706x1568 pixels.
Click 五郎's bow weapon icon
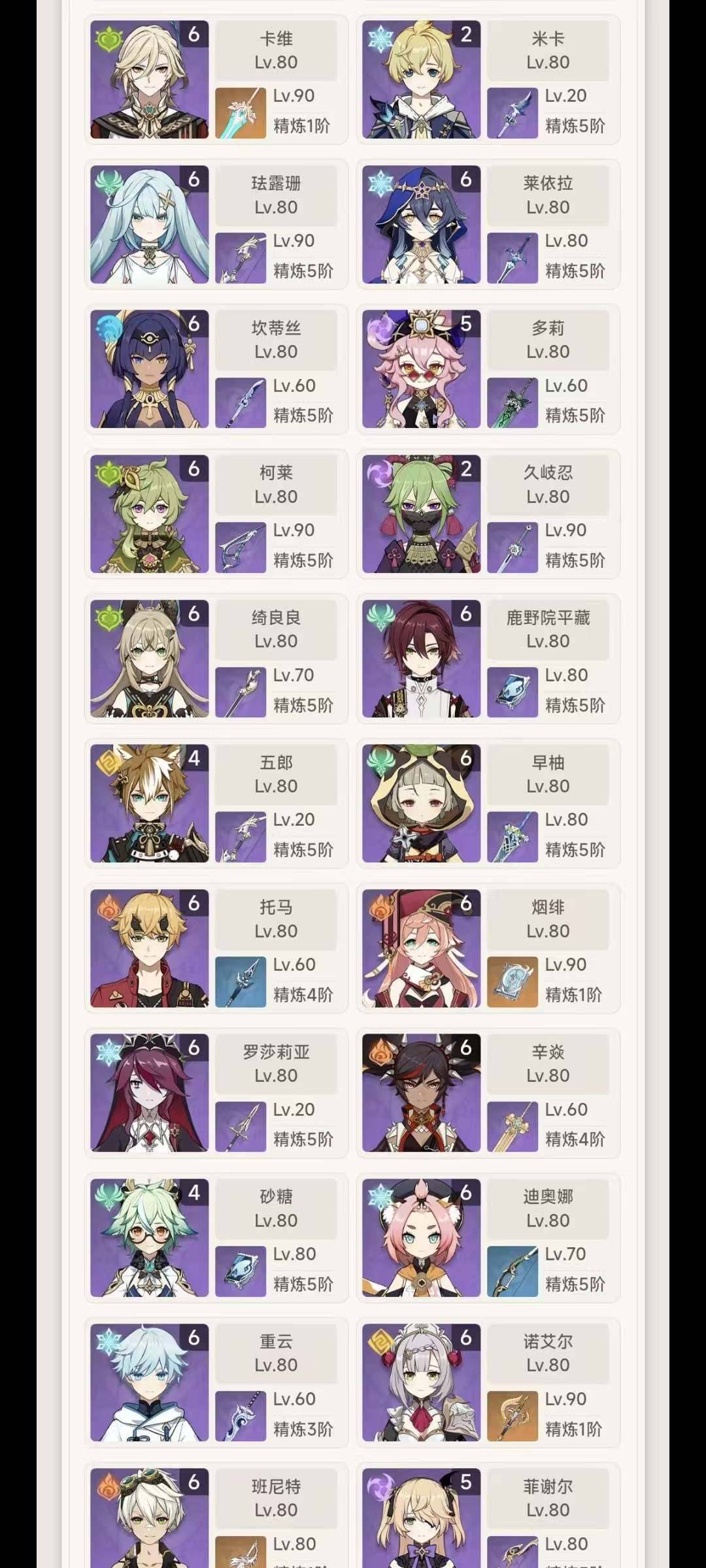[241, 837]
